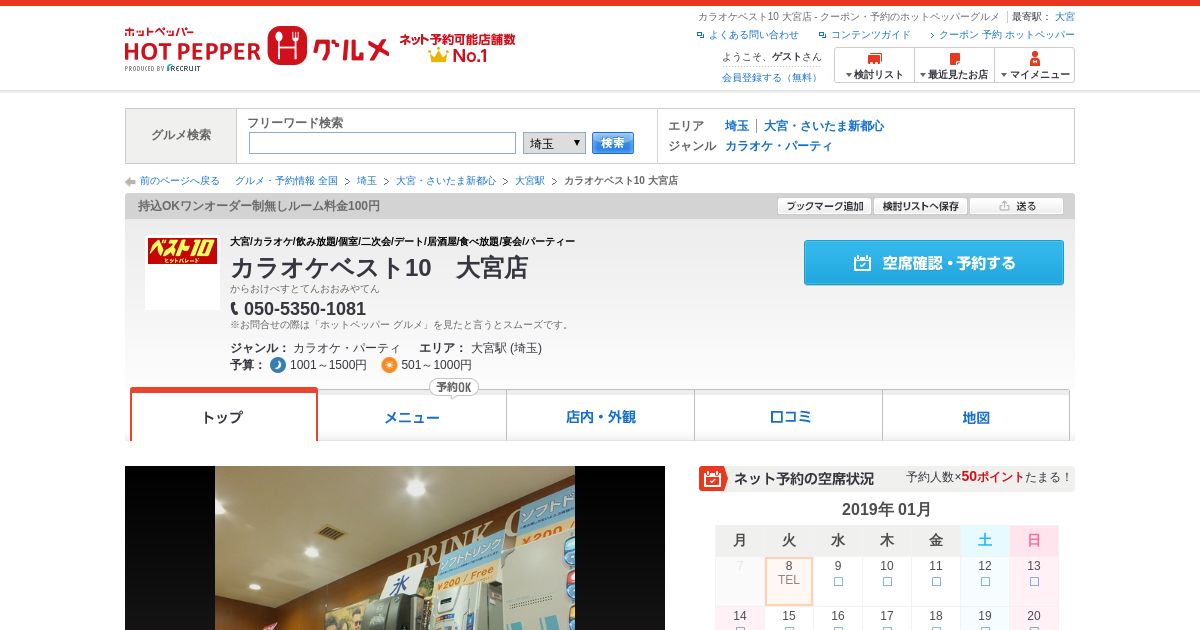Click the calendar icon beside ネット予約の空席状況

(712, 478)
